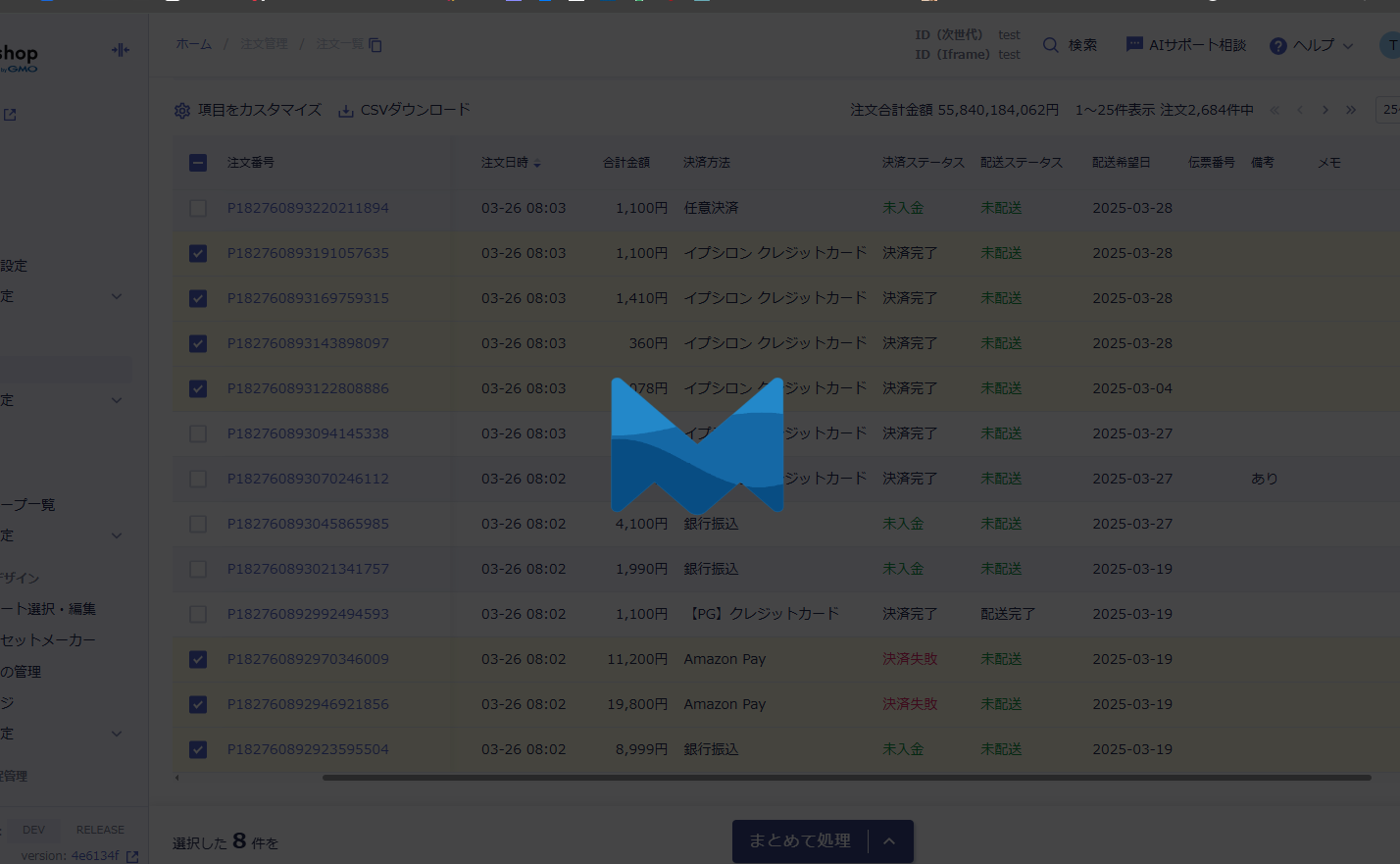Image resolution: width=1400 pixels, height=864 pixels.
Task: Click 配送完了 status in the 【PG】クレジットカード row
Action: pyautogui.click(x=1008, y=614)
